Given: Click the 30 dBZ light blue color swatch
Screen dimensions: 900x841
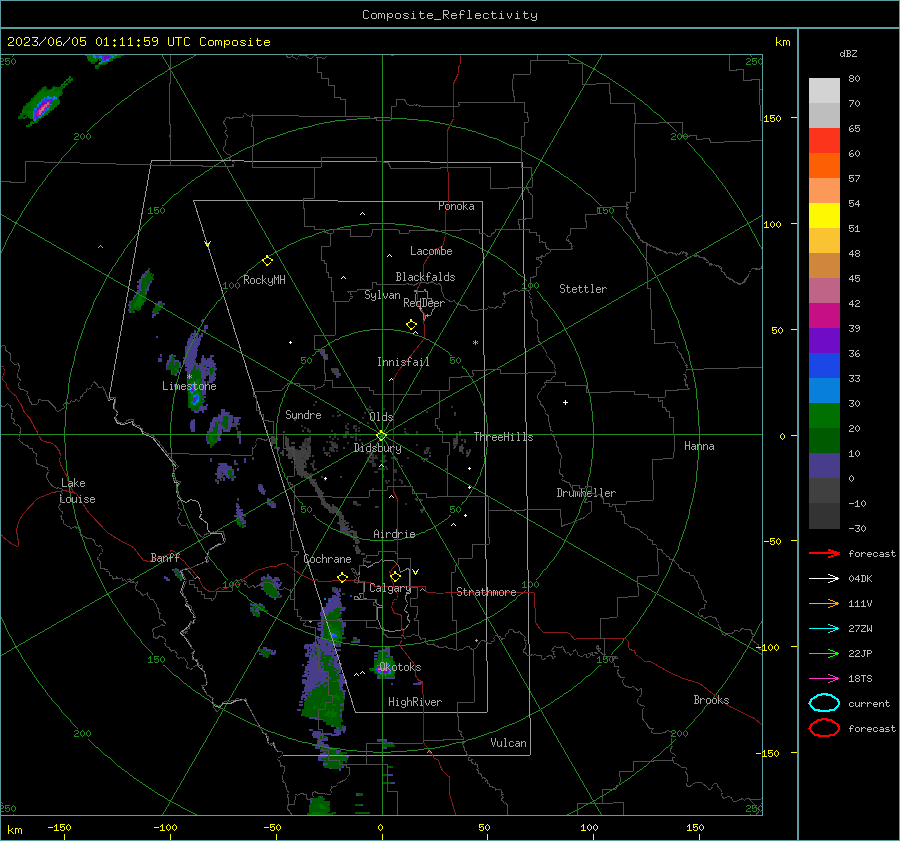Looking at the screenshot, I should pyautogui.click(x=824, y=390).
